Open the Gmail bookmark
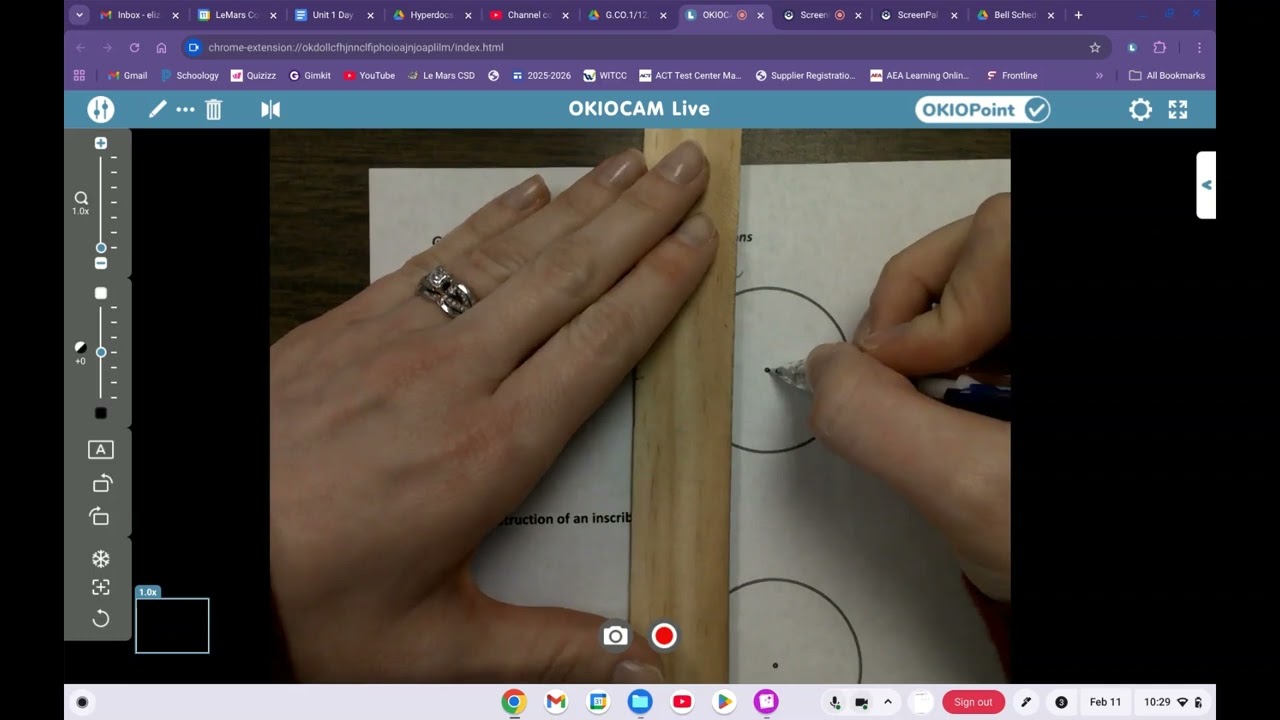This screenshot has height=720, width=1280. [x=127, y=75]
